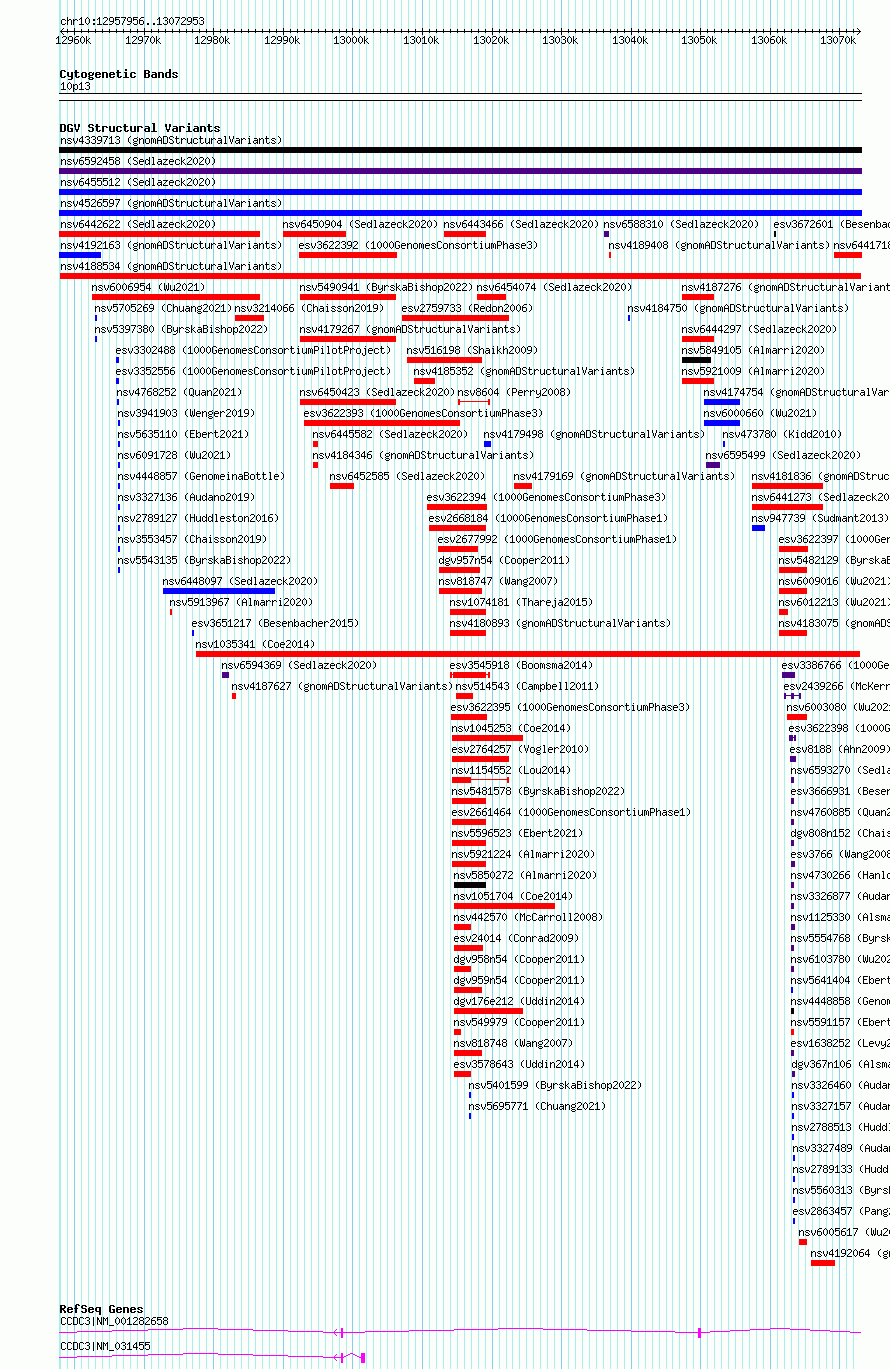
Task: Click nsv6448097 (Sedlazeck2020) label
Action: [x=241, y=581]
